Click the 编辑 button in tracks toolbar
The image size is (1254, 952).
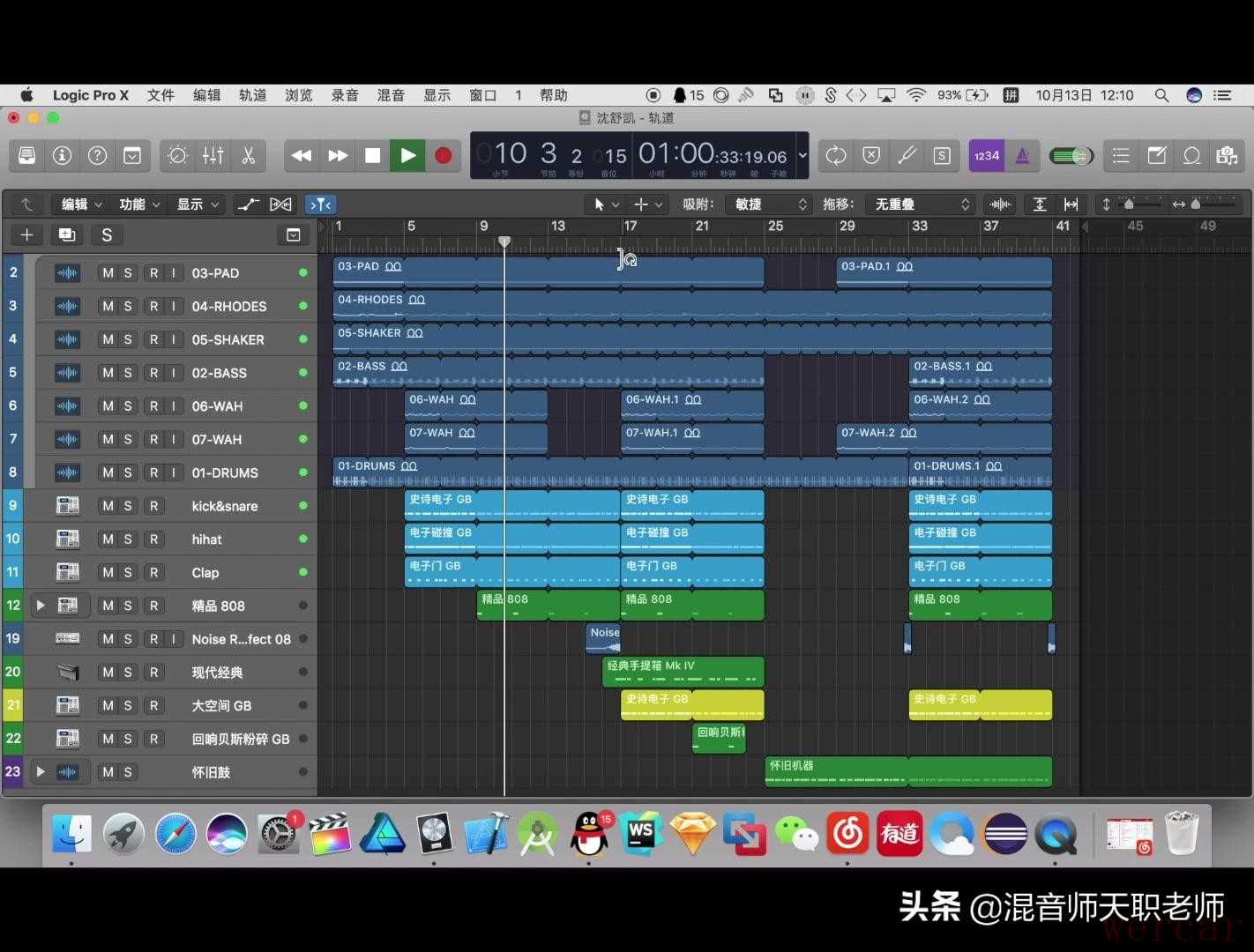81,205
